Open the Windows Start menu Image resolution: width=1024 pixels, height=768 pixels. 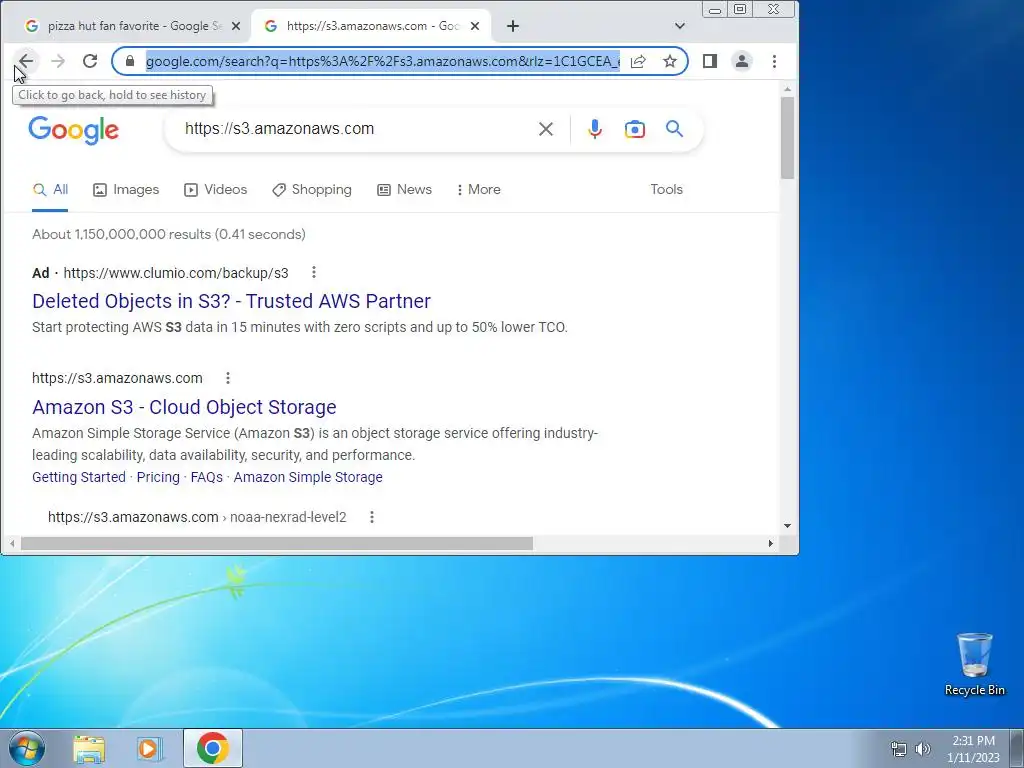27,748
